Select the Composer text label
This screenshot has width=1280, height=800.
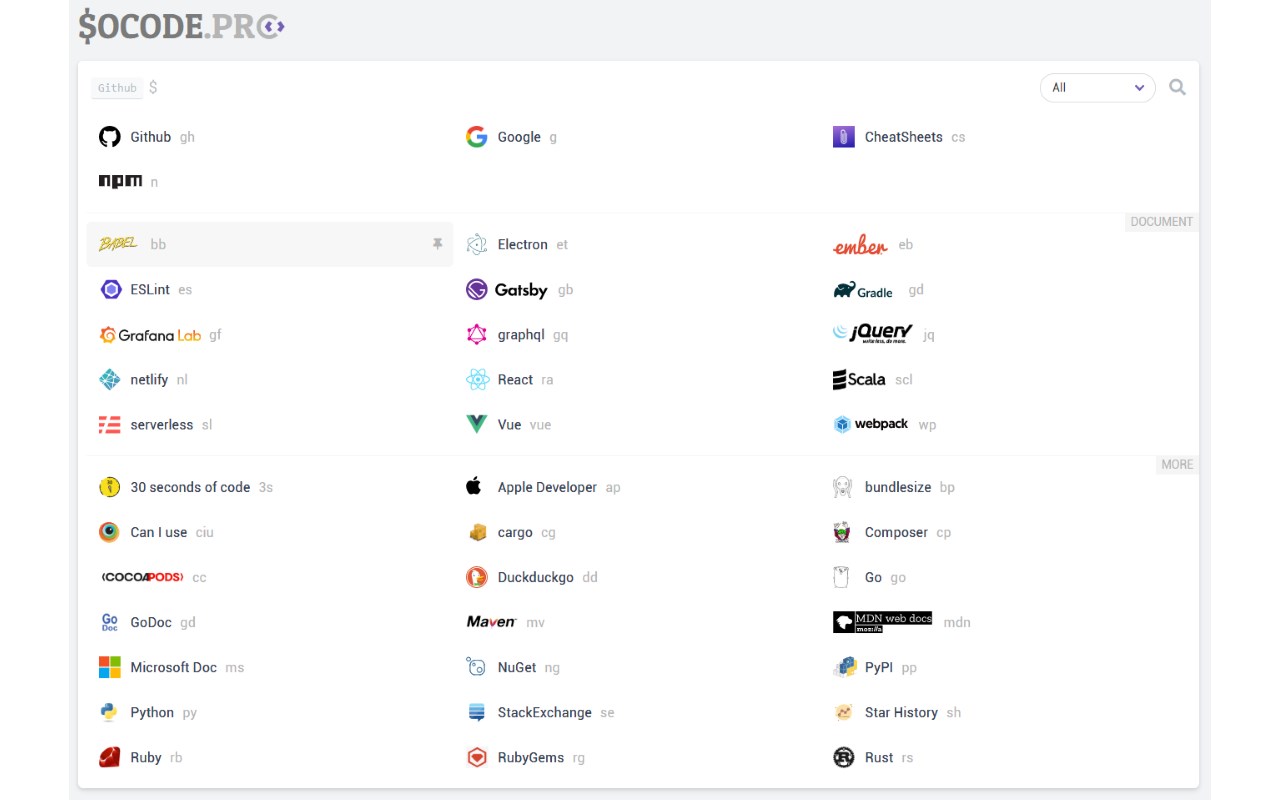pyautogui.click(x=896, y=532)
